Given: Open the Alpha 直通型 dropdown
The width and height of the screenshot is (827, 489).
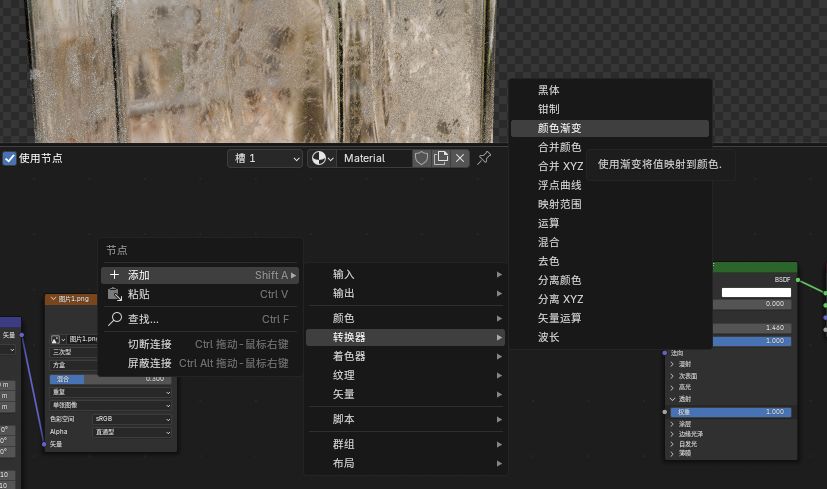Looking at the screenshot, I should coord(132,433).
